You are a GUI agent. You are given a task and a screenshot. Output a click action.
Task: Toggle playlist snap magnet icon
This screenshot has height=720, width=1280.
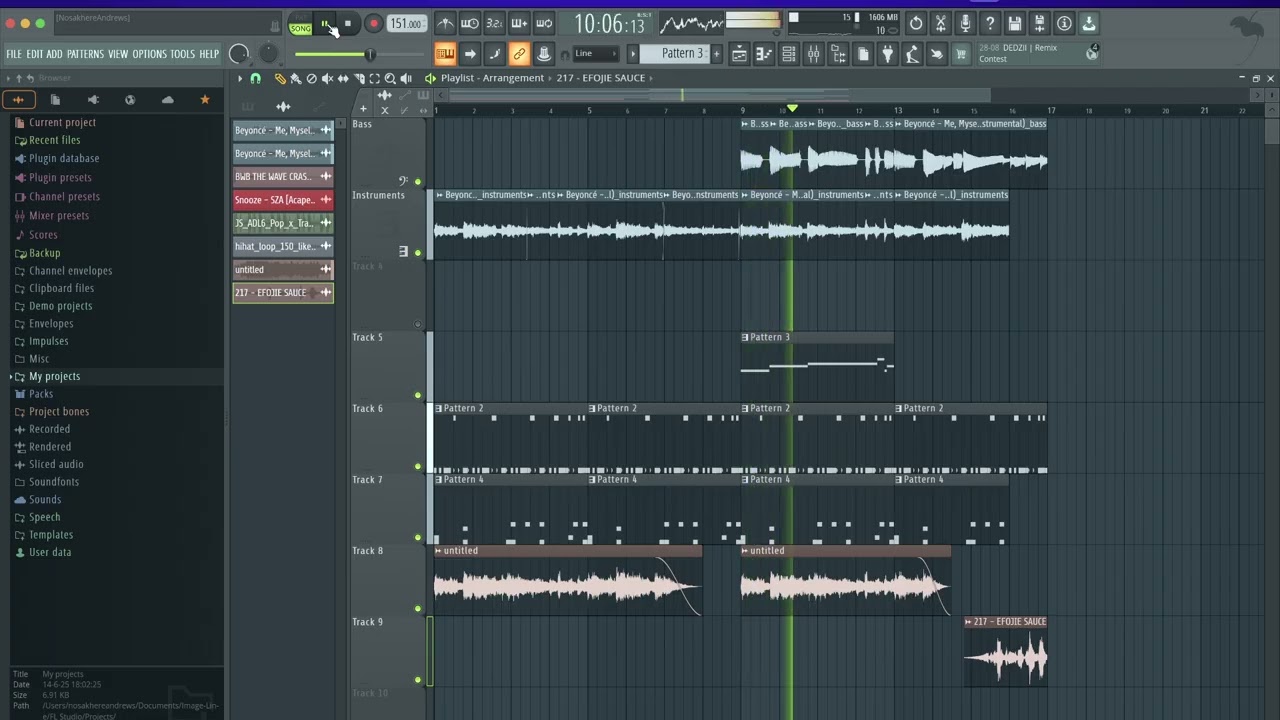point(255,78)
